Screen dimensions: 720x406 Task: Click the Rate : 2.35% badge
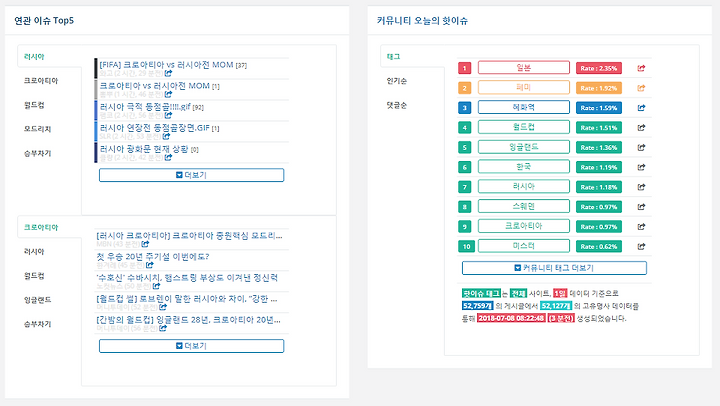[x=599, y=68]
